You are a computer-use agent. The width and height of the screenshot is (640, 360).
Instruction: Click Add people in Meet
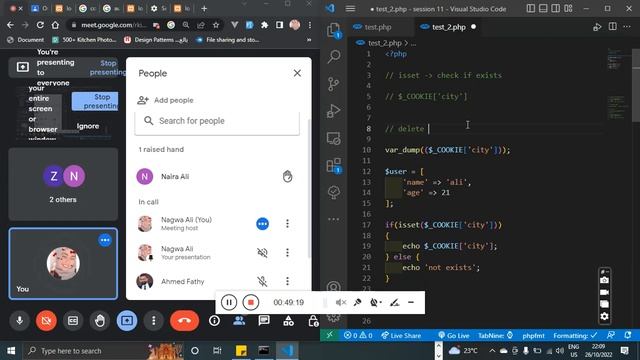[x=166, y=100]
